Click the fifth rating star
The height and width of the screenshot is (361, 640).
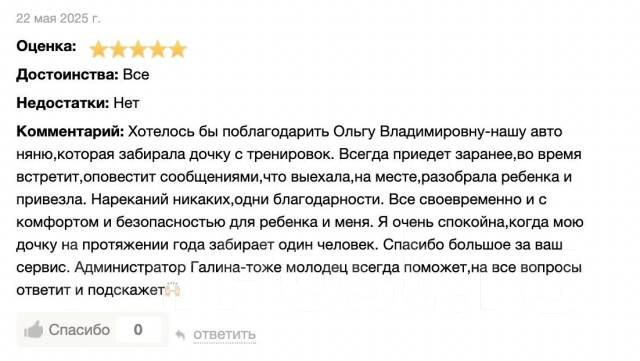click(178, 49)
